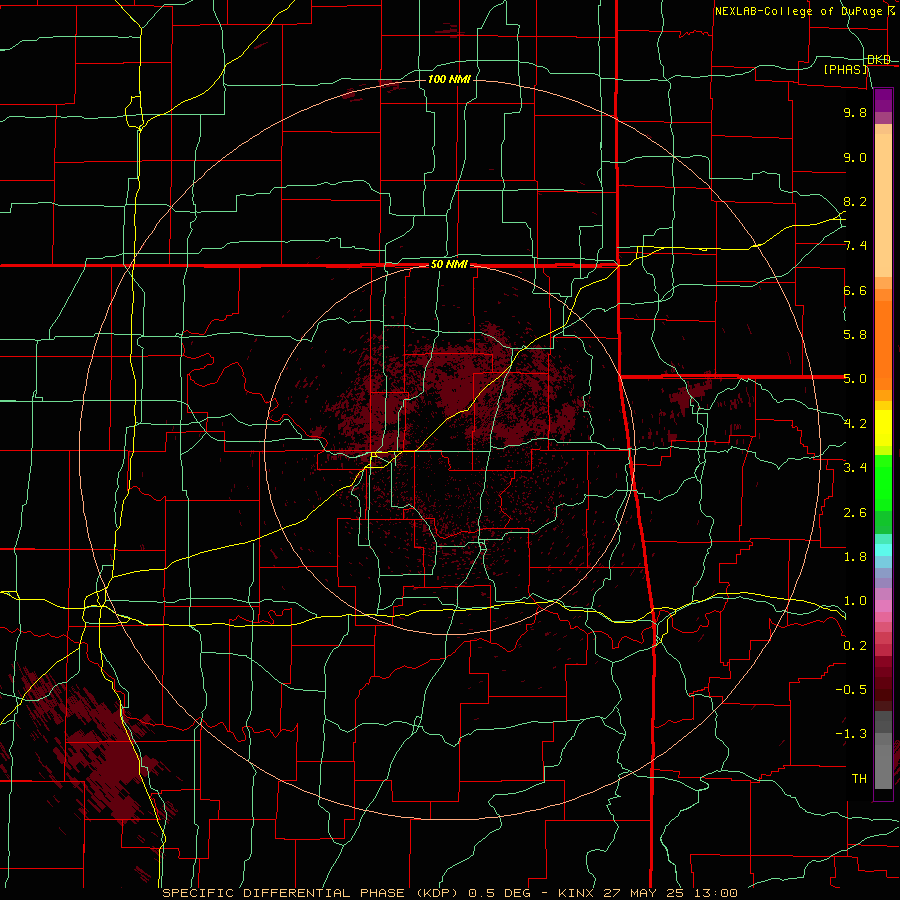This screenshot has width=900, height=900.
Task: Click the small echo east of the thick red state line
Action: (x=689, y=396)
